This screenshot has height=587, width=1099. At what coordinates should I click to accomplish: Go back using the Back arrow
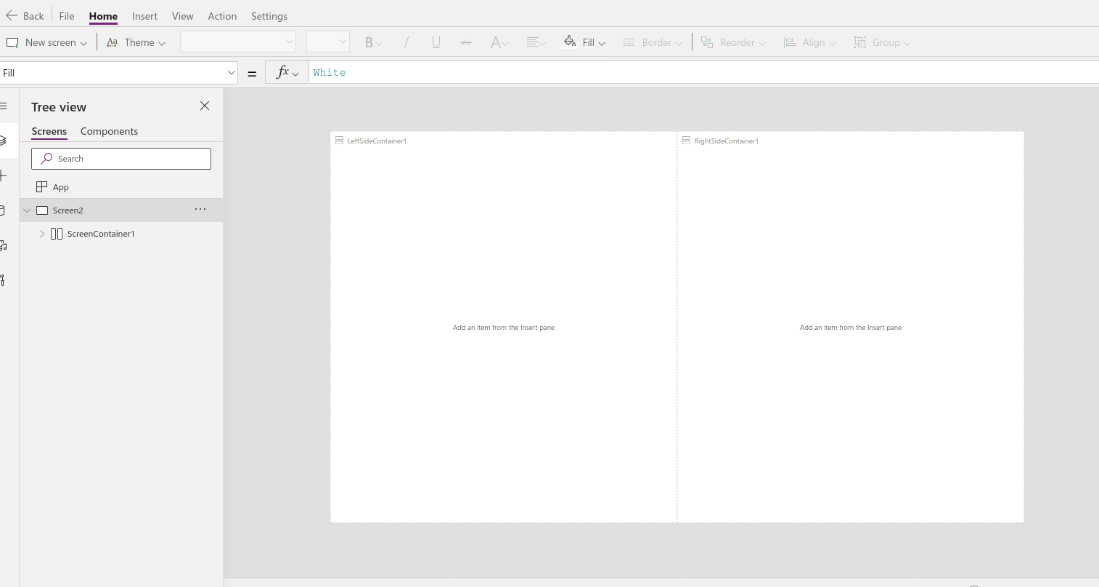coord(25,16)
